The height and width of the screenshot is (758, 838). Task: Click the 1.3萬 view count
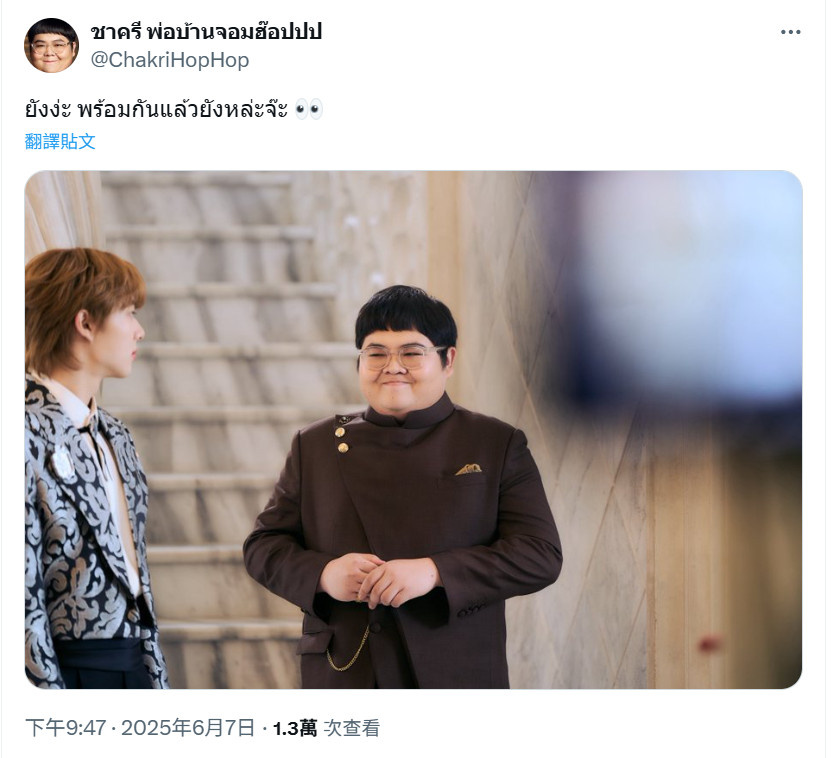point(295,728)
